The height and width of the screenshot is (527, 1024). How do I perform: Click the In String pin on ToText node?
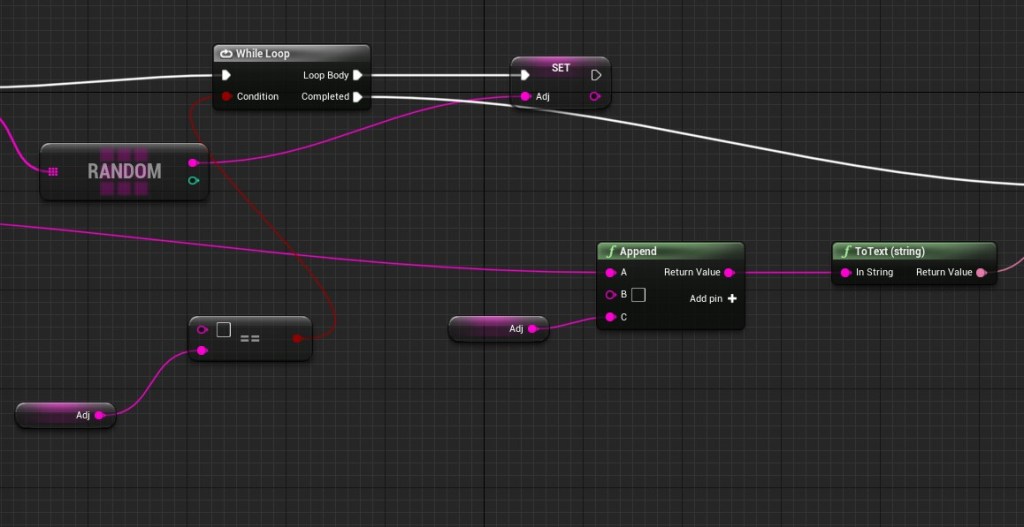click(845, 272)
